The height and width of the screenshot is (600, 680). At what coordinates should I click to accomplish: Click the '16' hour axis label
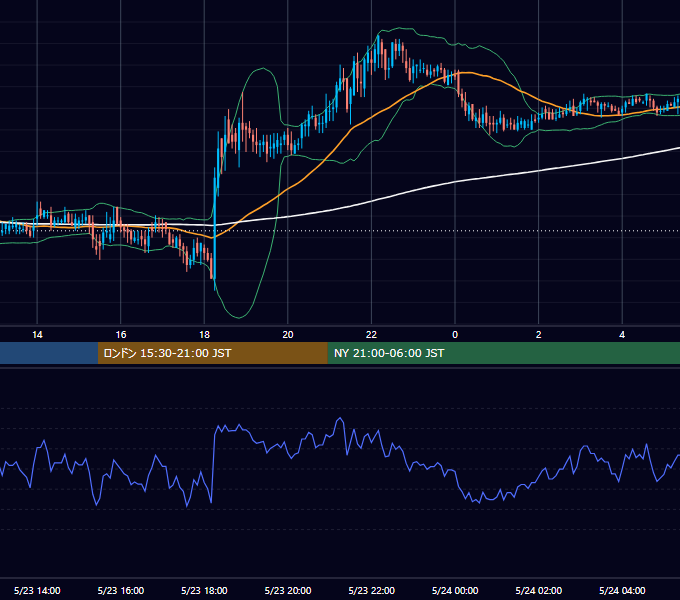coord(121,335)
